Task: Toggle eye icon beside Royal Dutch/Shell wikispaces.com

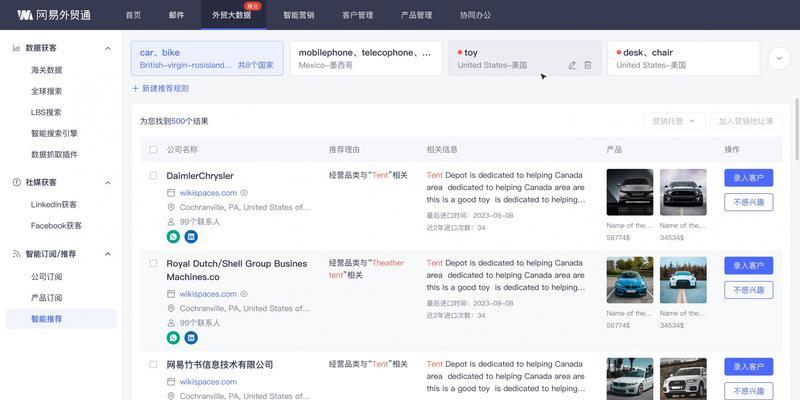Action: click(x=244, y=294)
